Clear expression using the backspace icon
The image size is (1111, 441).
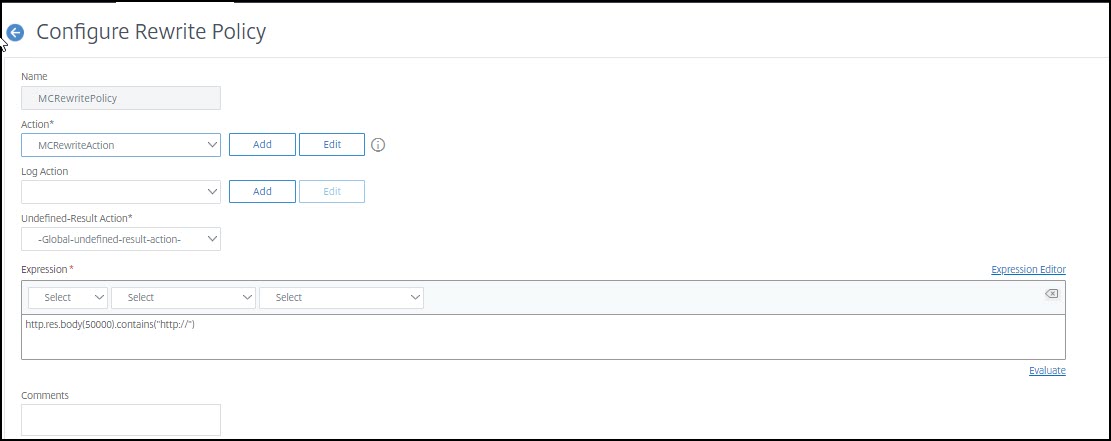pos(1051,294)
